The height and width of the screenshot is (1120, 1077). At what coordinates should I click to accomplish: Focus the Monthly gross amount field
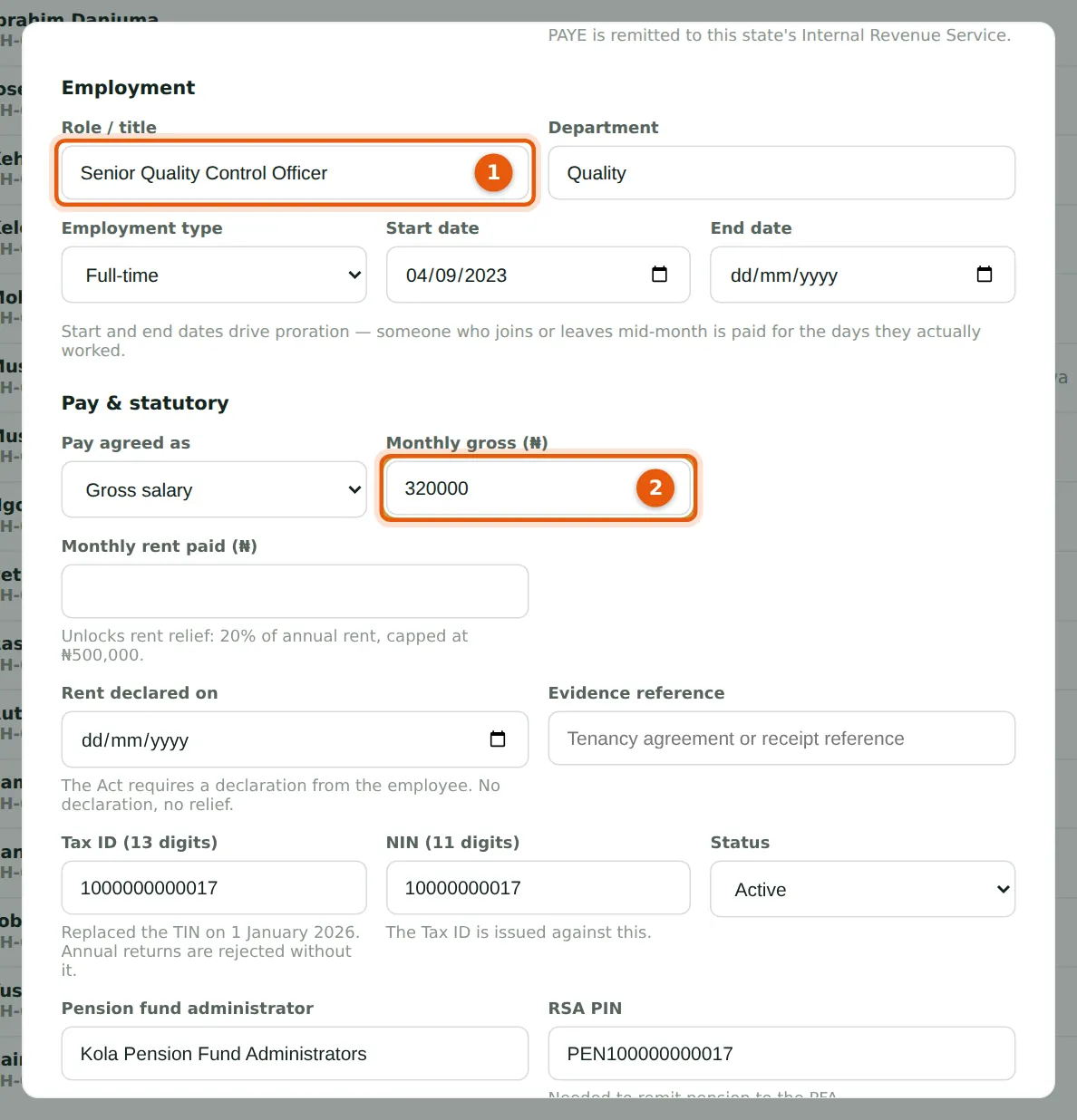click(x=538, y=488)
